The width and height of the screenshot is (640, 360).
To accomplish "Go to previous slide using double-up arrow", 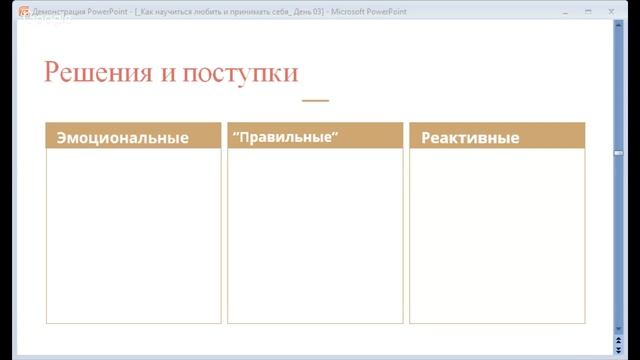I will [x=619, y=340].
